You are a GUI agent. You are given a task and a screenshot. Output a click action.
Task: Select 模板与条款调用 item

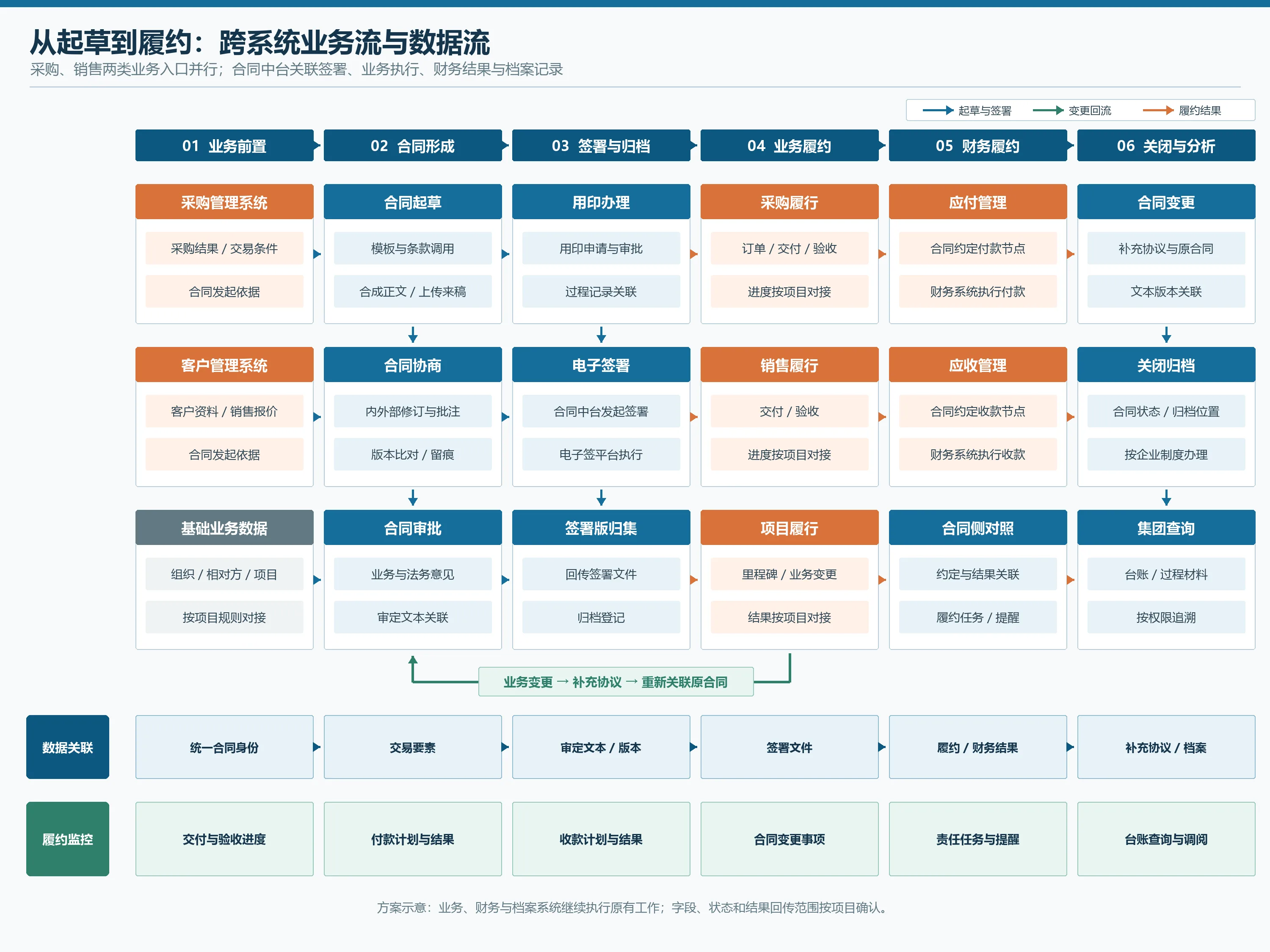coord(413,248)
